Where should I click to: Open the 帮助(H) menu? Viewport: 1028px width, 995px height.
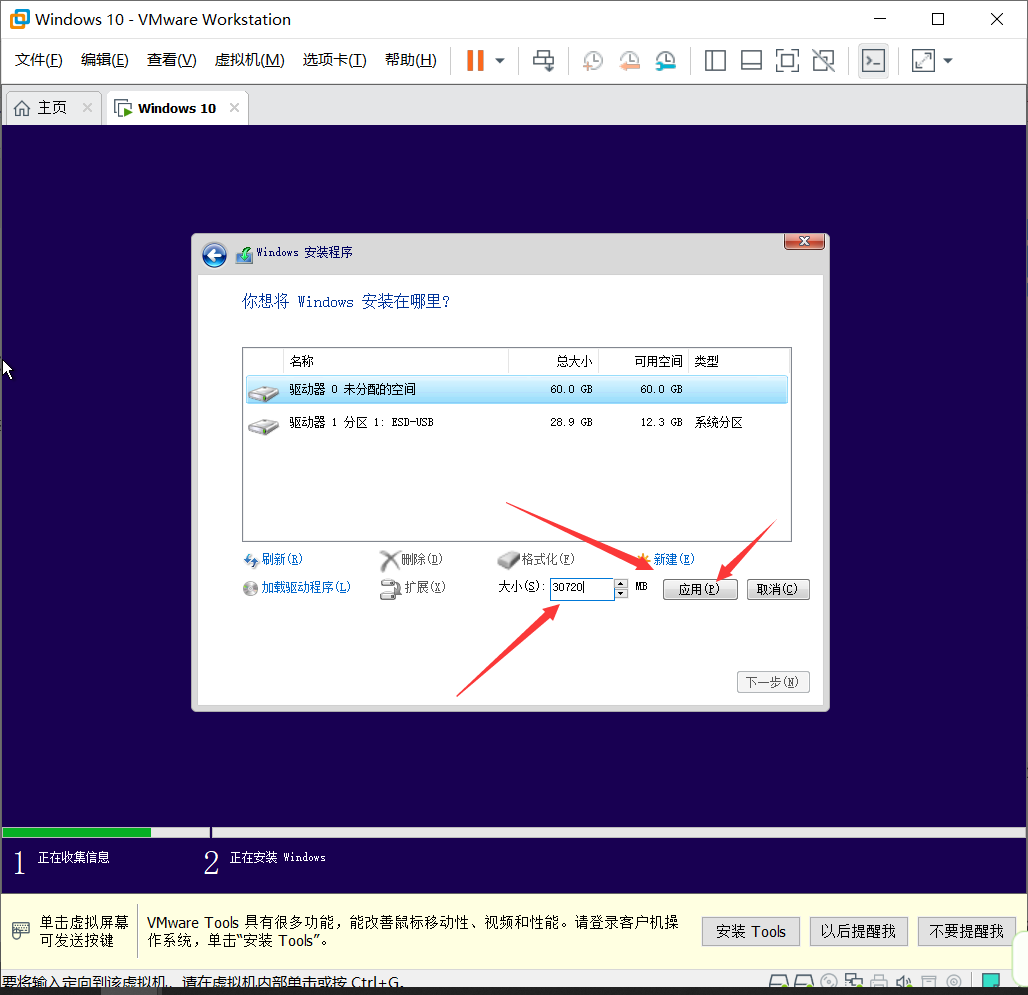[410, 60]
